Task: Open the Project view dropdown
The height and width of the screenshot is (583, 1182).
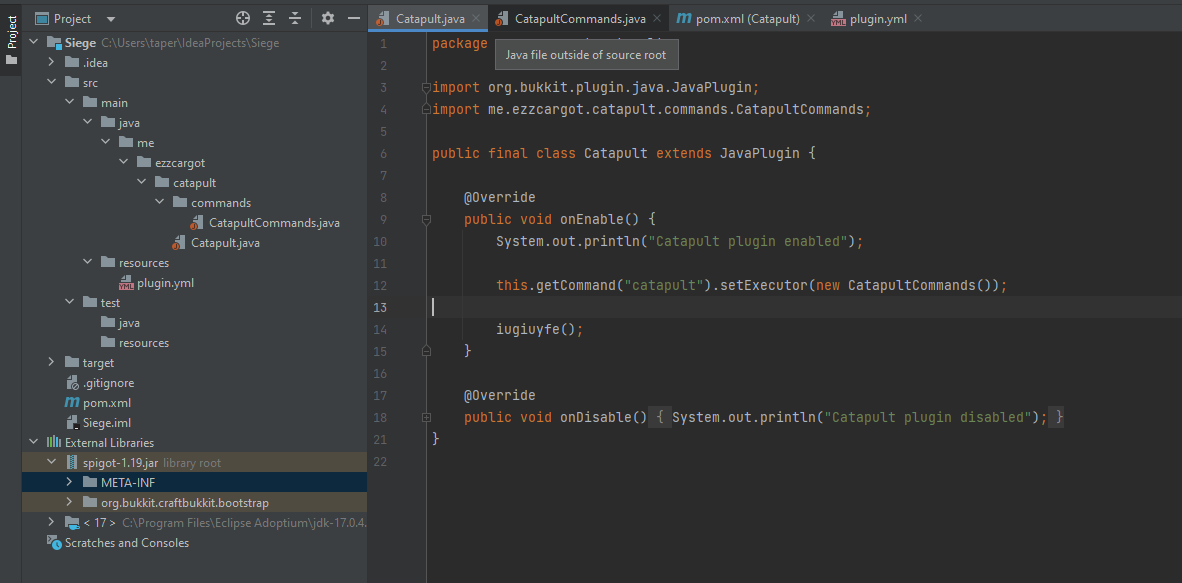Action: click(111, 19)
